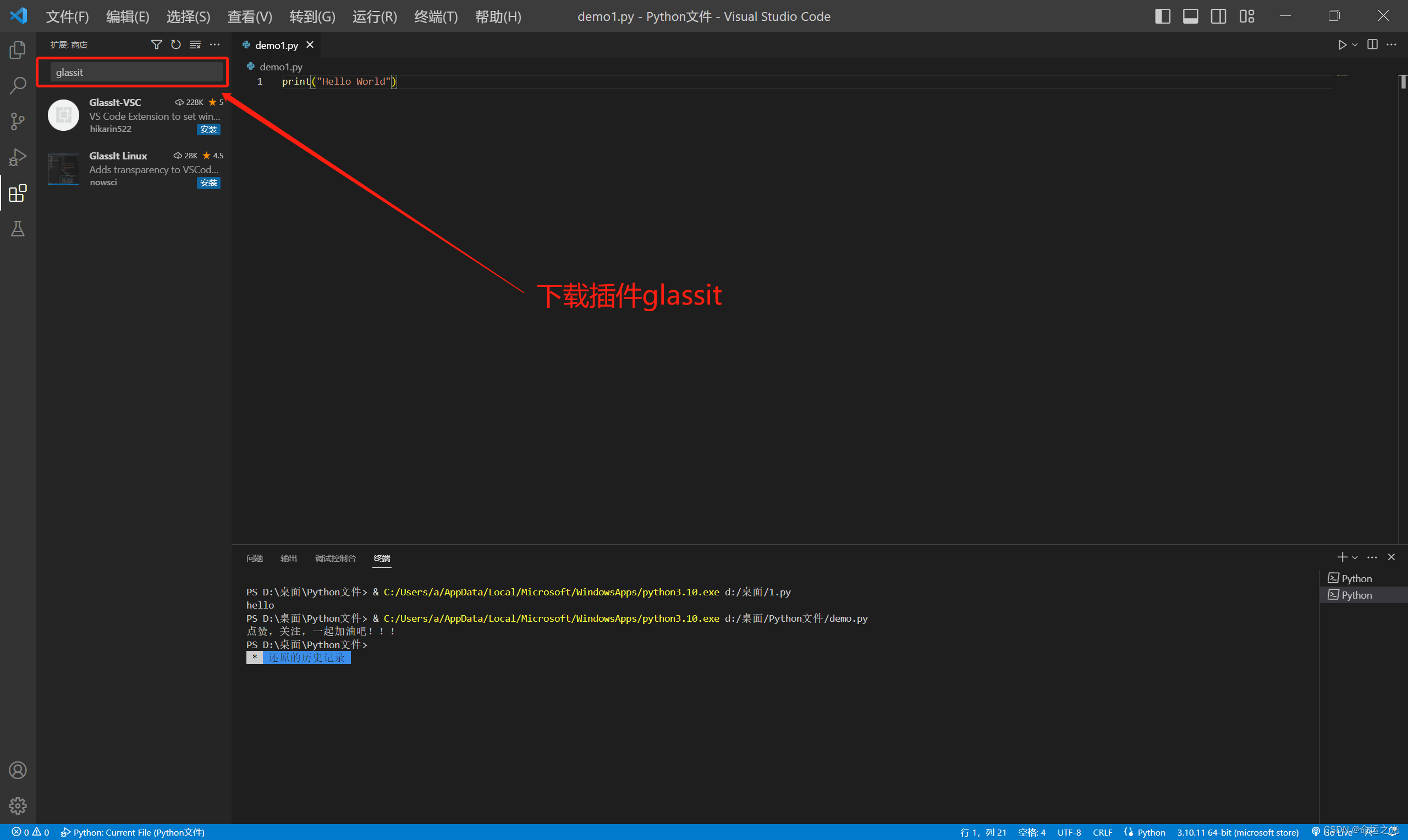Viewport: 1408px width, 840px height.
Task: Open extensions view more actions menu
Action: click(x=215, y=45)
